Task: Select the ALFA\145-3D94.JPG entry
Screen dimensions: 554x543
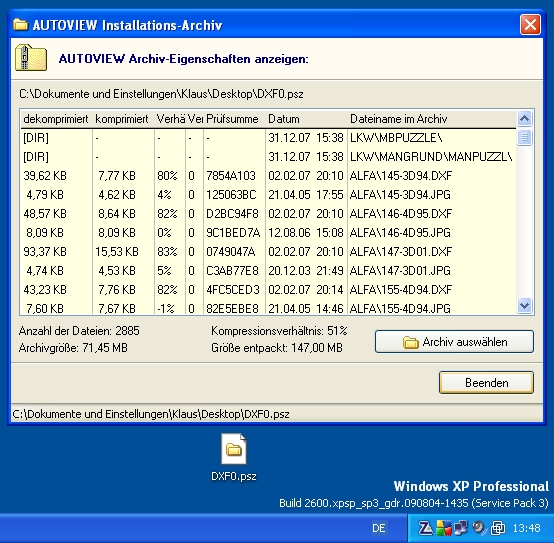Action: point(268,195)
